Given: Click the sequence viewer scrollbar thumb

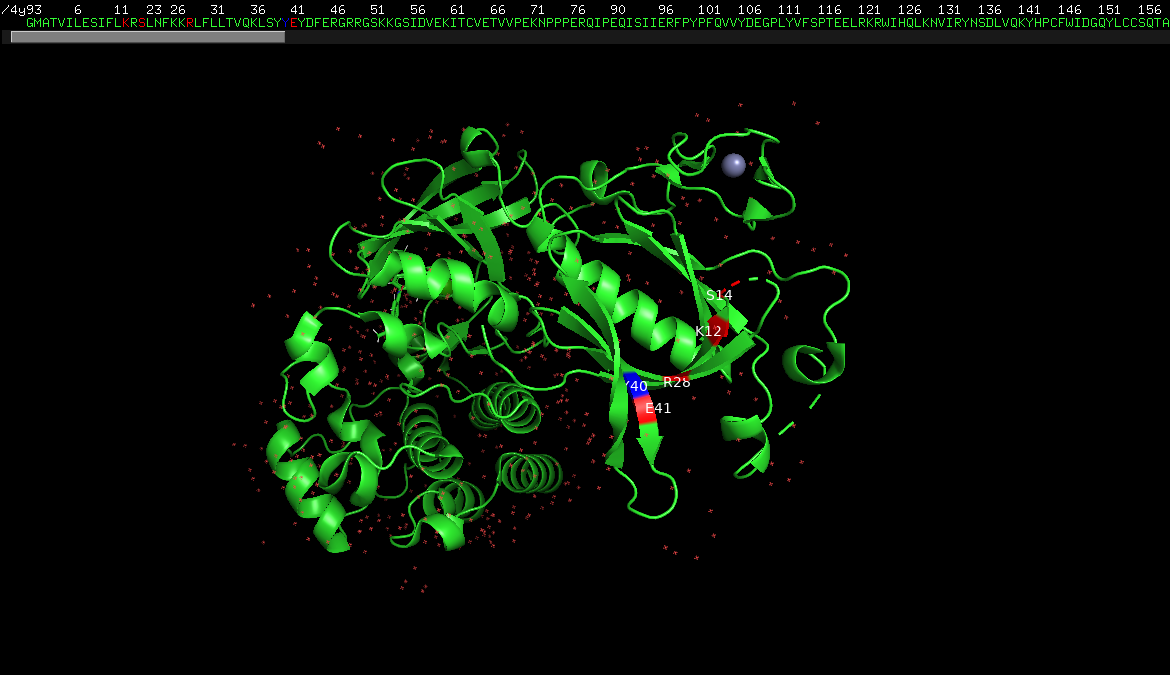Looking at the screenshot, I should [x=148, y=37].
